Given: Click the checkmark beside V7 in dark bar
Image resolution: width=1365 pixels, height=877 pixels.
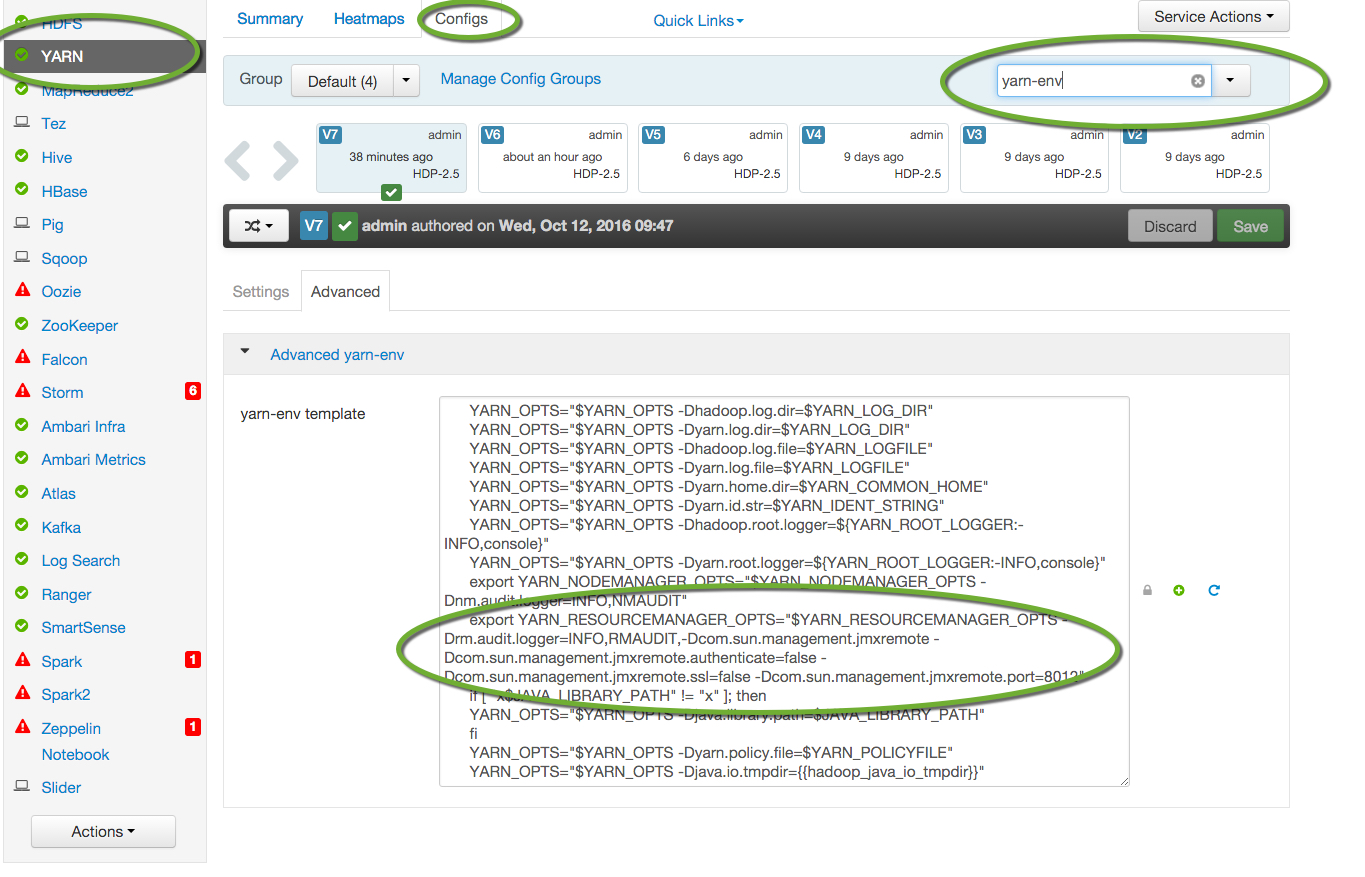Looking at the screenshot, I should pyautogui.click(x=345, y=226).
